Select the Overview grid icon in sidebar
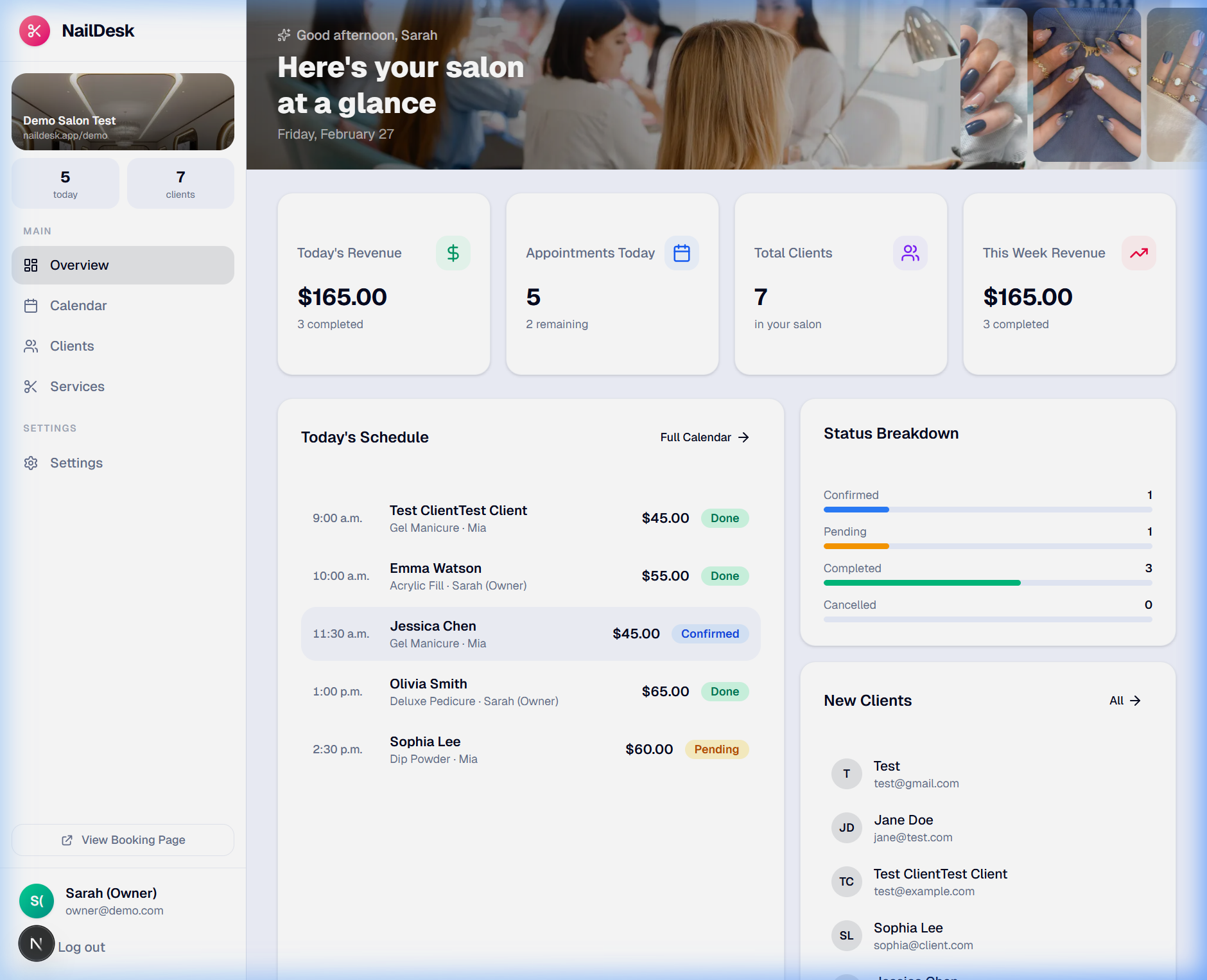 point(31,265)
